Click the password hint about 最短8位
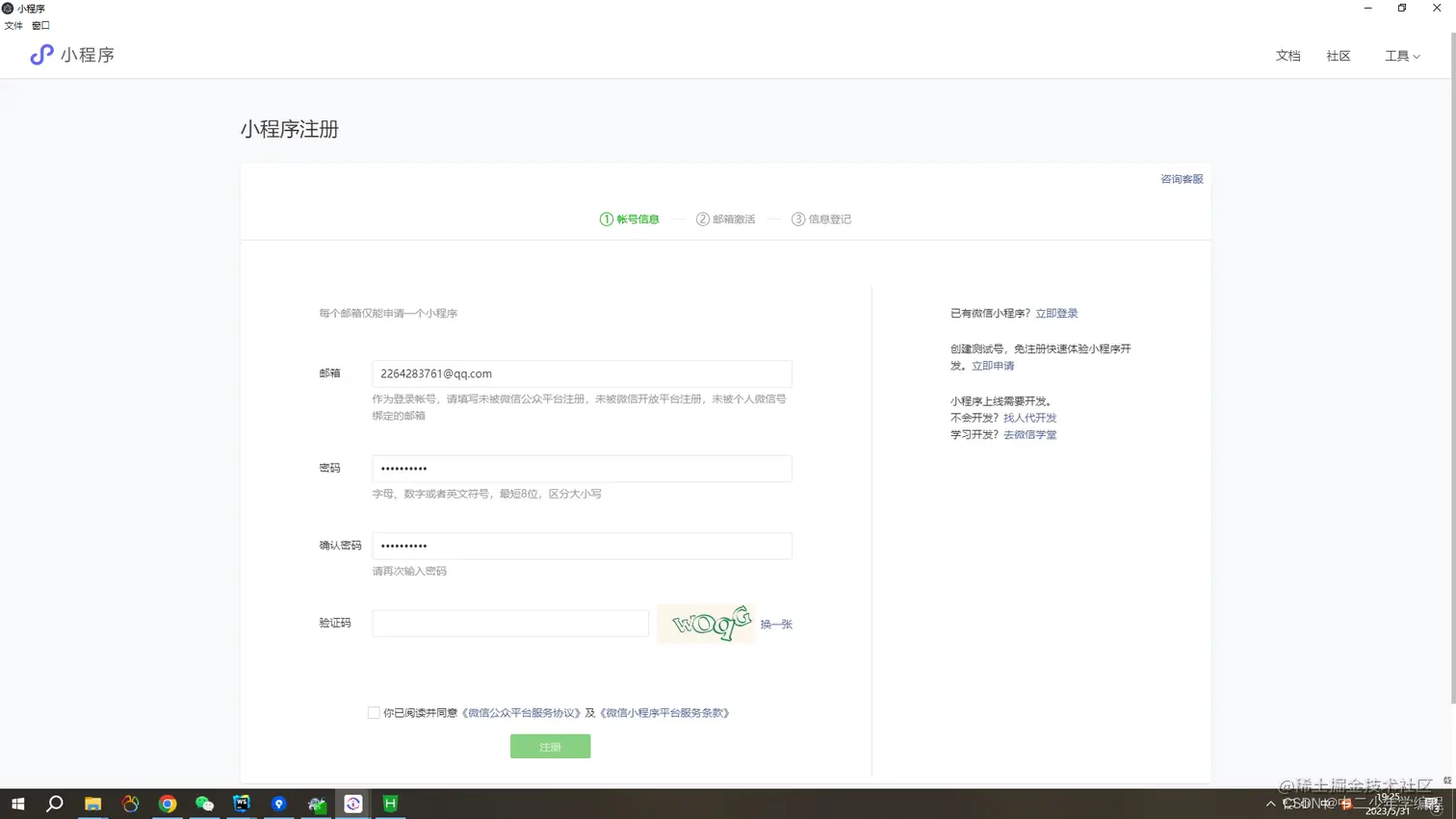This screenshot has height=819, width=1456. coord(487,494)
